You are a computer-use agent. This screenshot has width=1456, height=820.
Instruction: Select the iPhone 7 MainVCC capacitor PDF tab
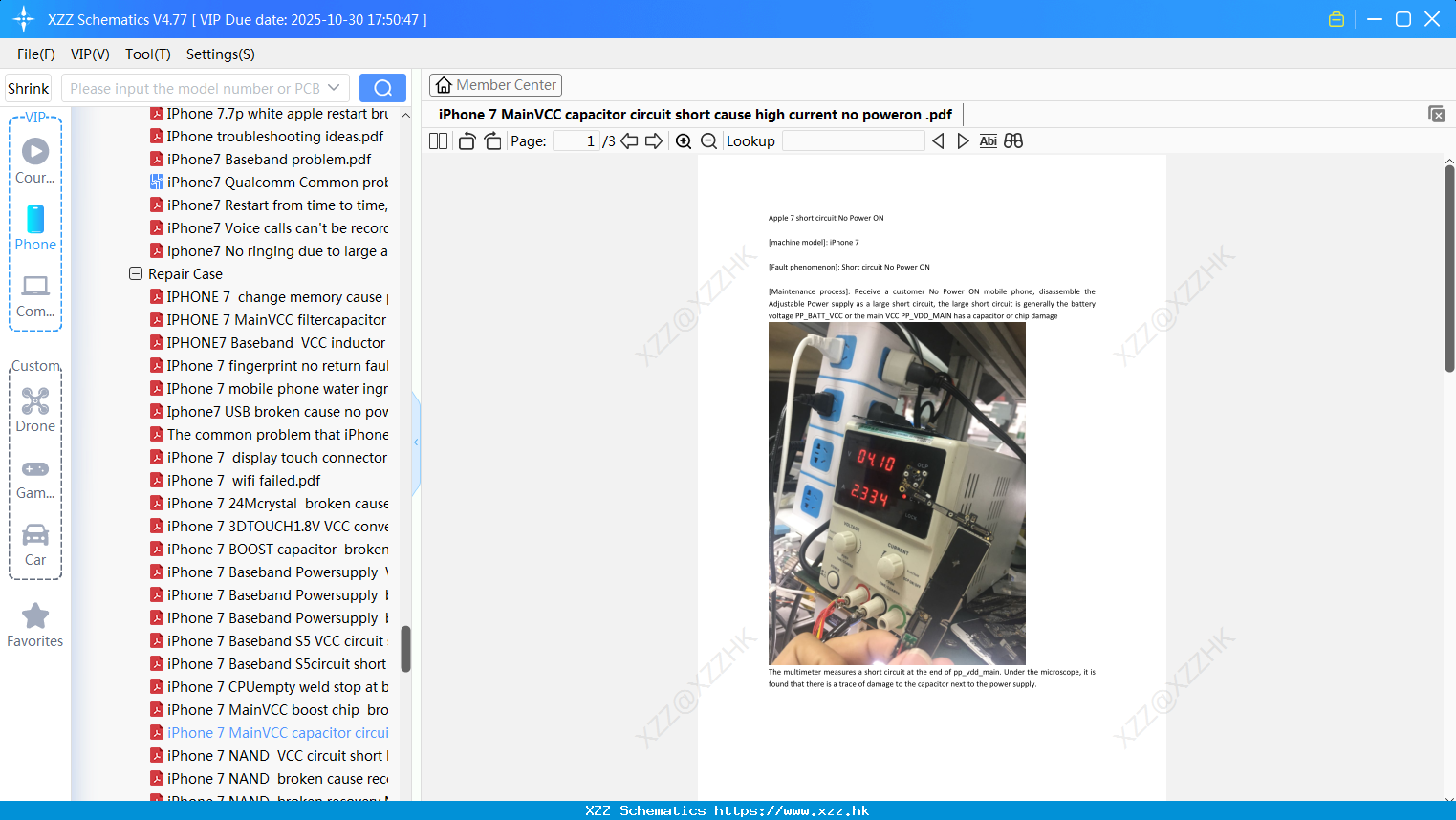coord(695,115)
